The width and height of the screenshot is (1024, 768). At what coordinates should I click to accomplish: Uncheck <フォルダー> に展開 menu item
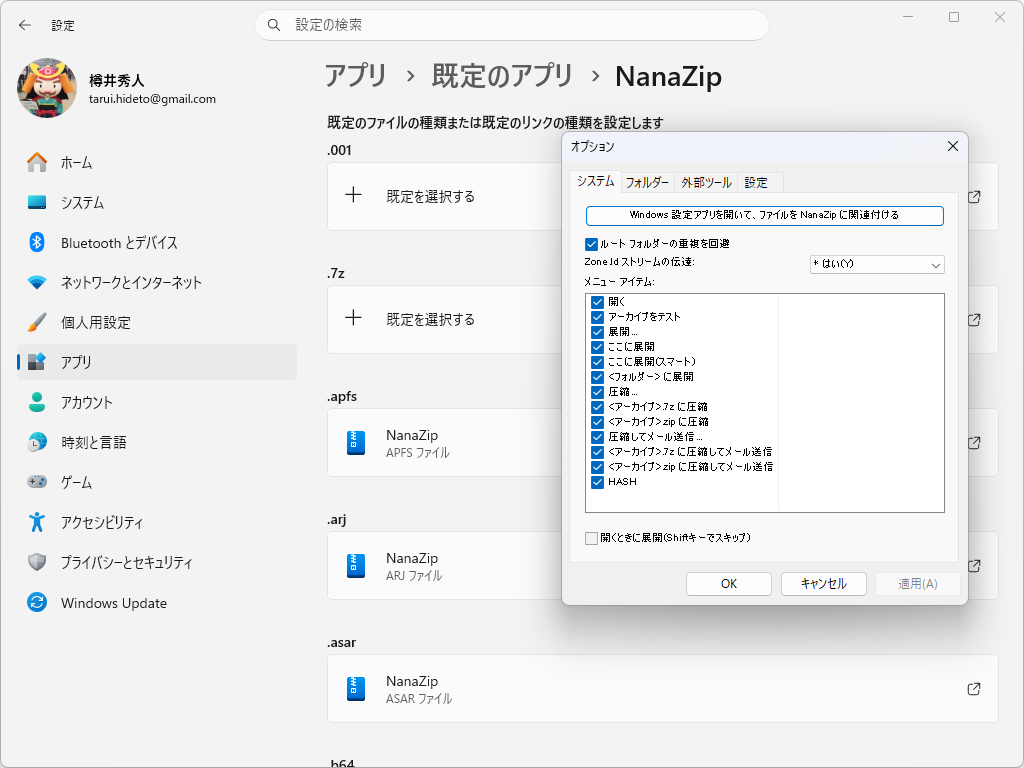597,377
